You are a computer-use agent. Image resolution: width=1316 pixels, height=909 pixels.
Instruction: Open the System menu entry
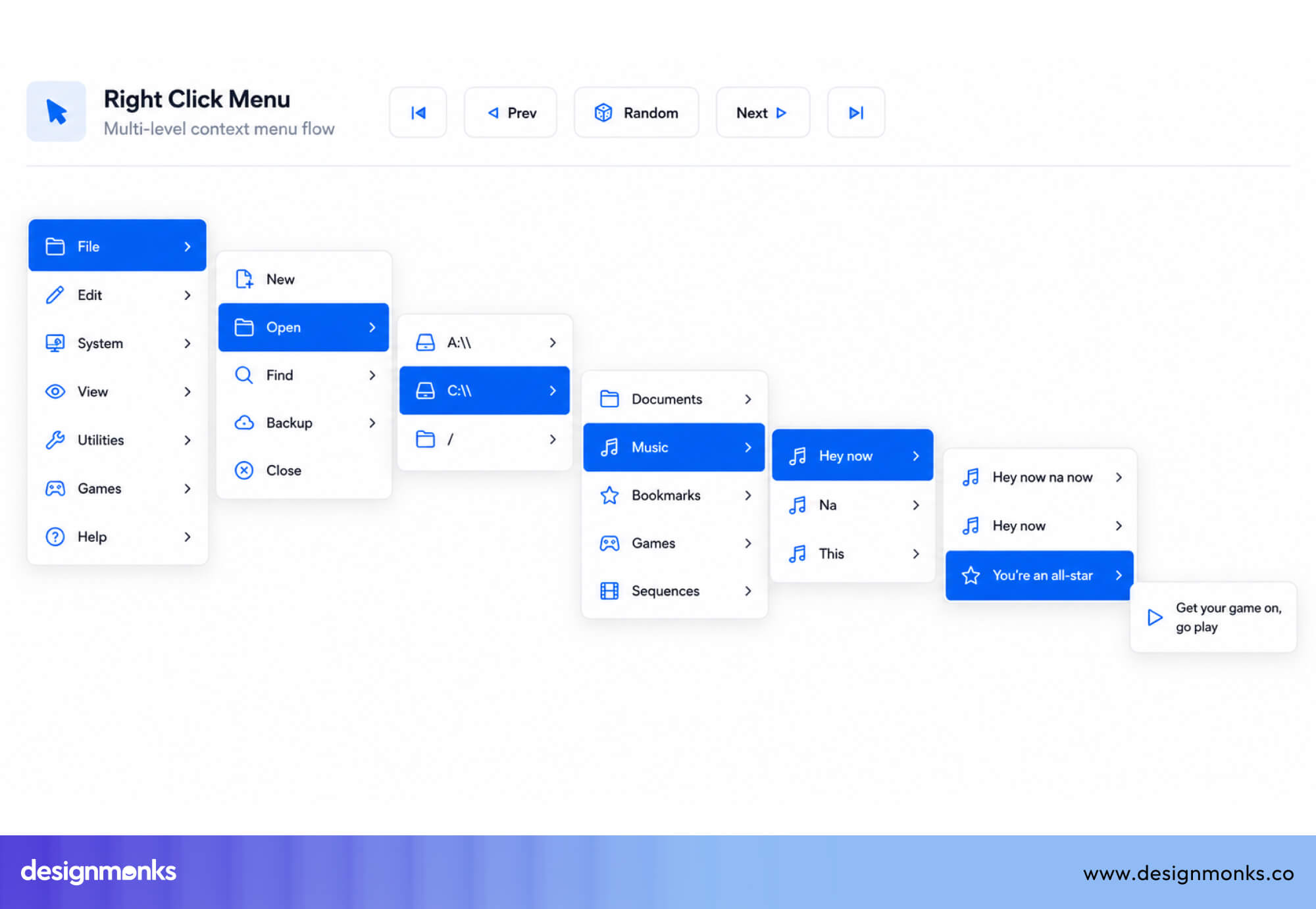pyautogui.click(x=117, y=343)
